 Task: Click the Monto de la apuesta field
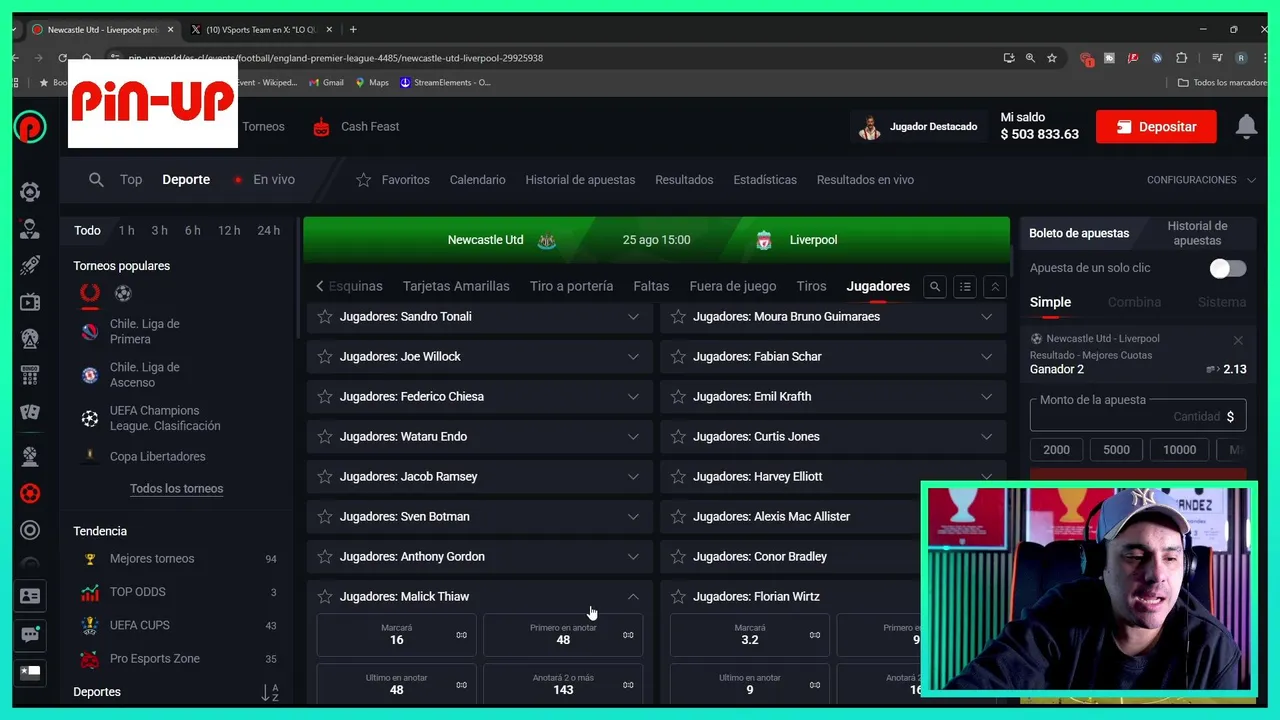tap(1138, 414)
